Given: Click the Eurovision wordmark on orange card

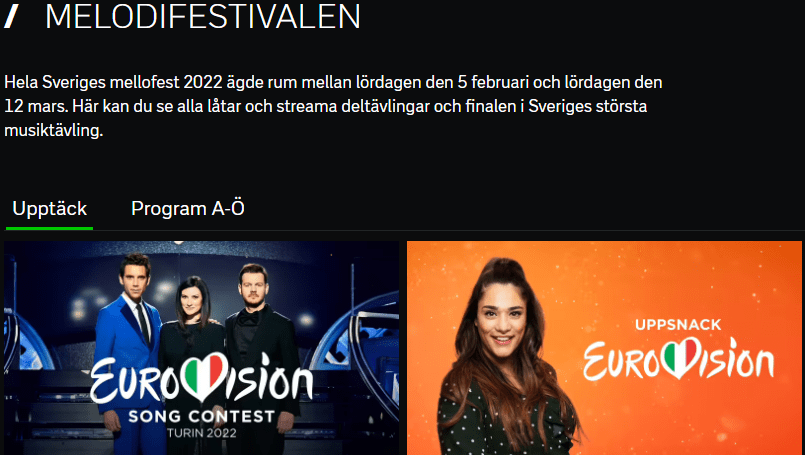Looking at the screenshot, I should click(x=678, y=358).
